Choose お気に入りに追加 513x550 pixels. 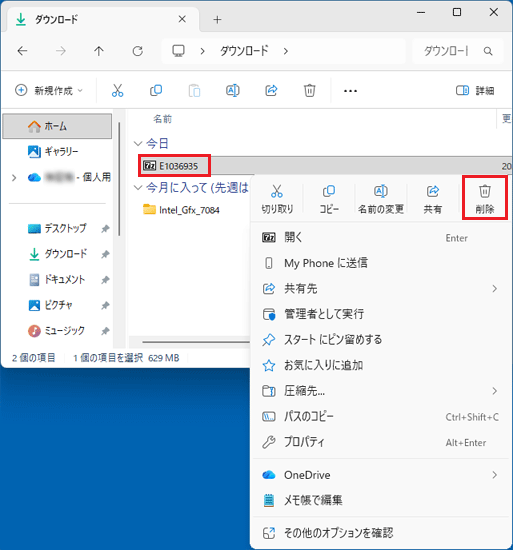pos(380,365)
